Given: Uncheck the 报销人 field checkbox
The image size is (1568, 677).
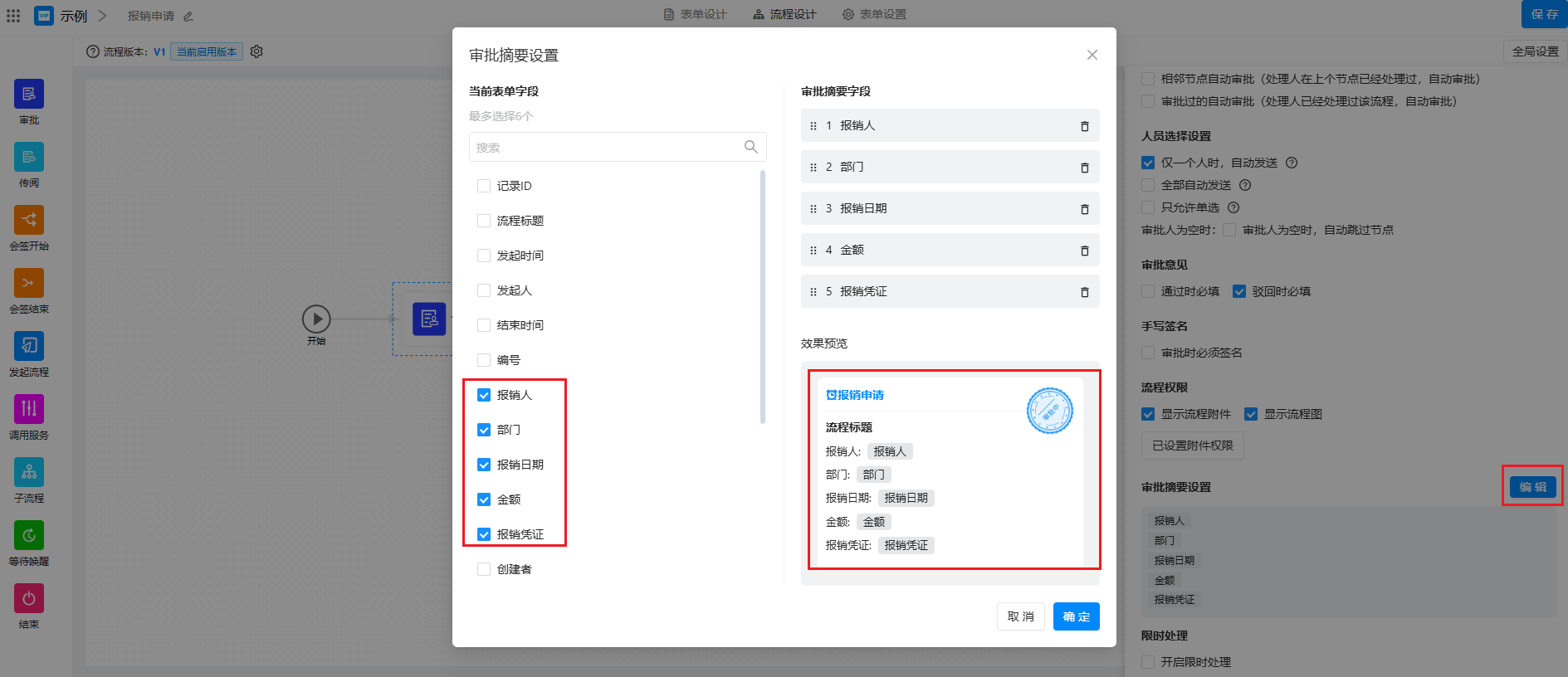Looking at the screenshot, I should (484, 395).
